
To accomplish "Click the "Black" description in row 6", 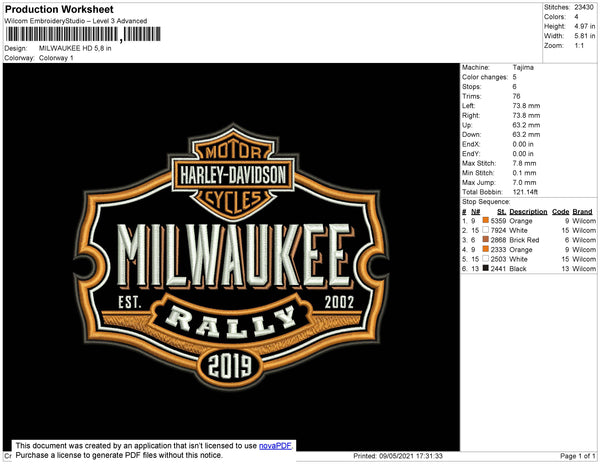I will 518,269.
